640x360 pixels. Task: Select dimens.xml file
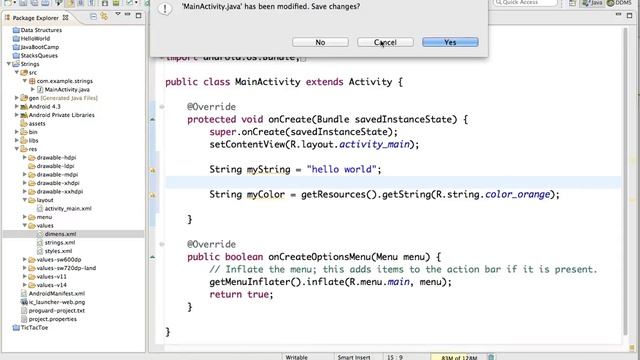(60, 234)
